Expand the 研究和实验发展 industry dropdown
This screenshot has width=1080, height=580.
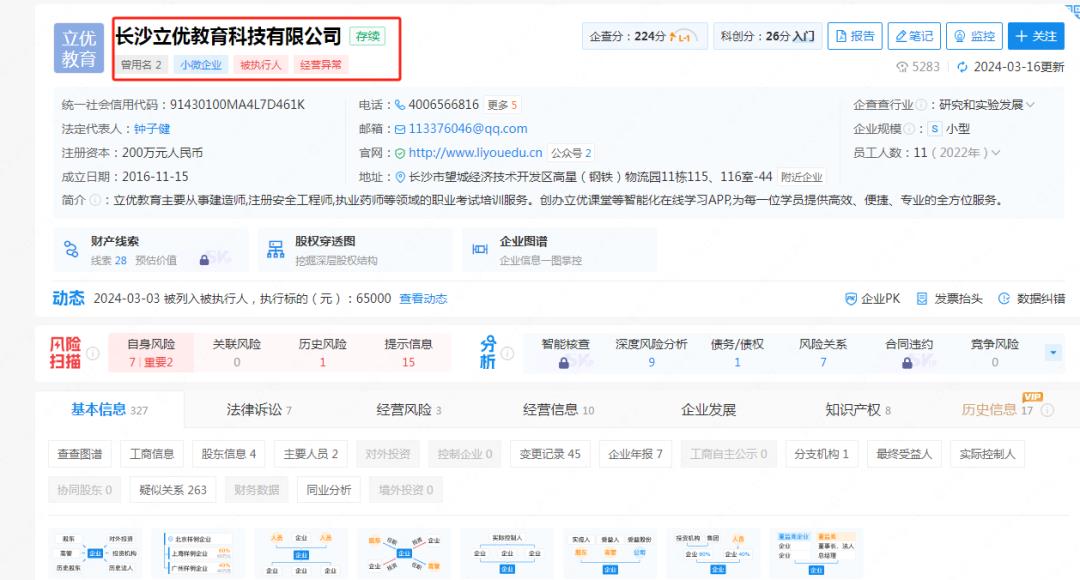(x=1030, y=105)
